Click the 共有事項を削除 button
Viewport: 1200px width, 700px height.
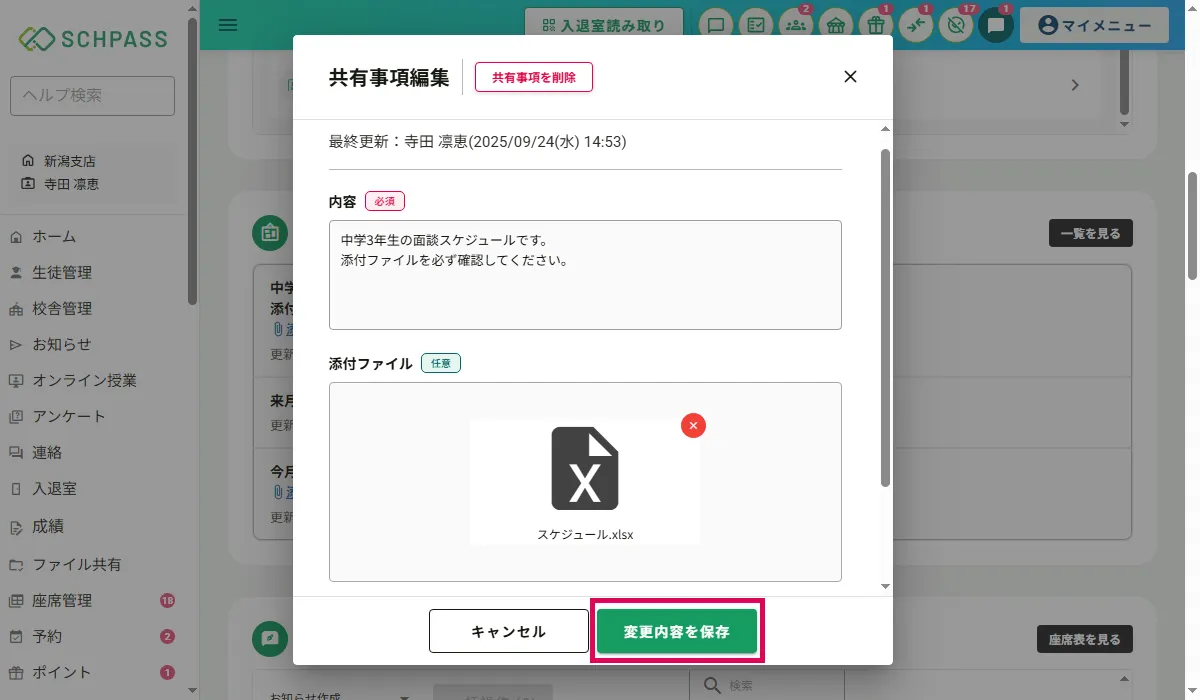[533, 77]
